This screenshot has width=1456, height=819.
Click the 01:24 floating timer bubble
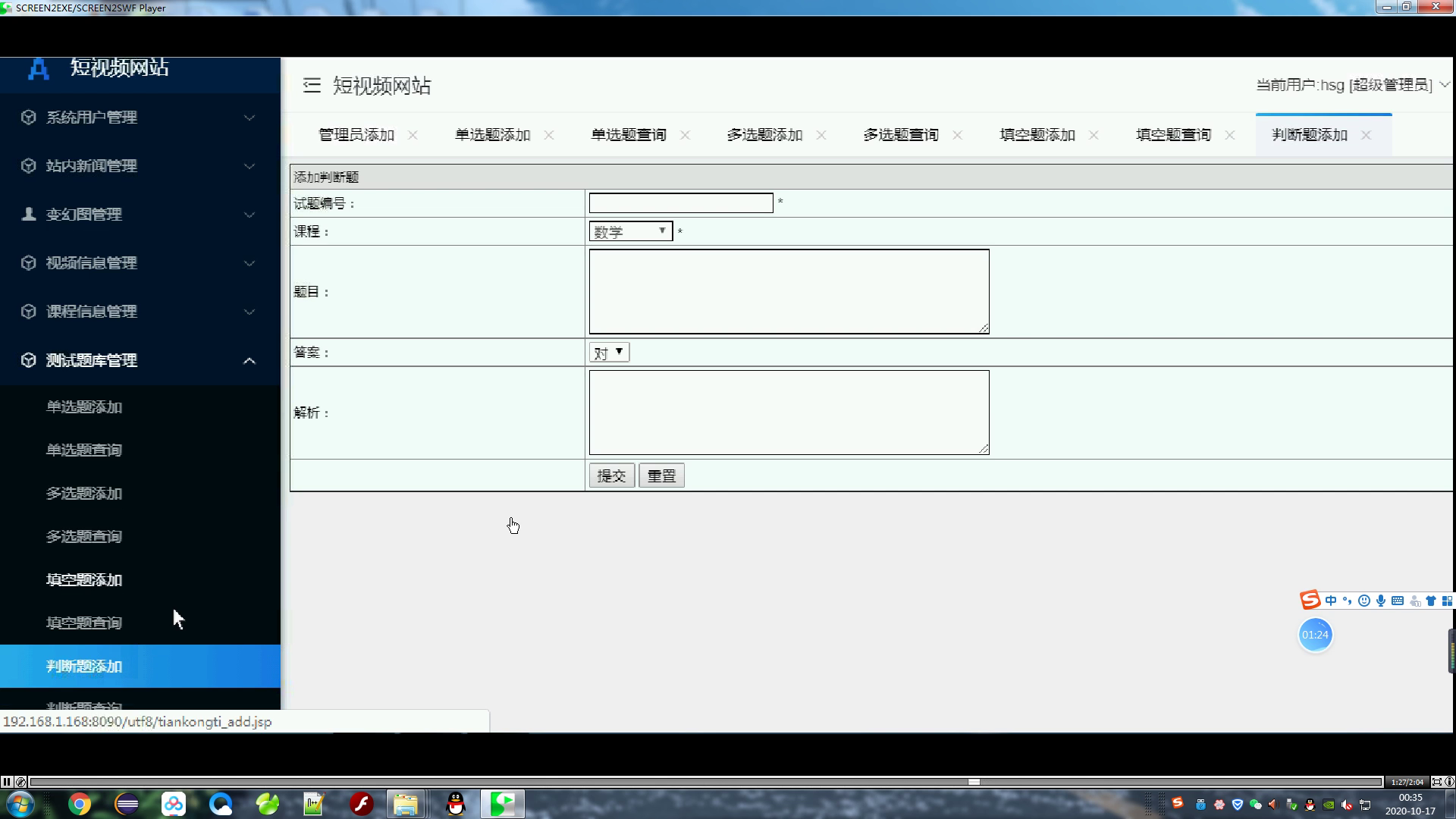pyautogui.click(x=1315, y=635)
